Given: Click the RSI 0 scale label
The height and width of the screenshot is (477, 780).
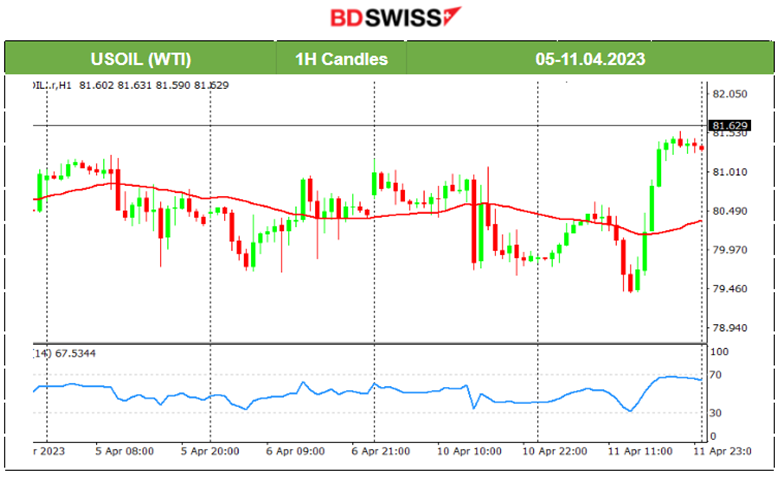Looking at the screenshot, I should pyautogui.click(x=713, y=437).
